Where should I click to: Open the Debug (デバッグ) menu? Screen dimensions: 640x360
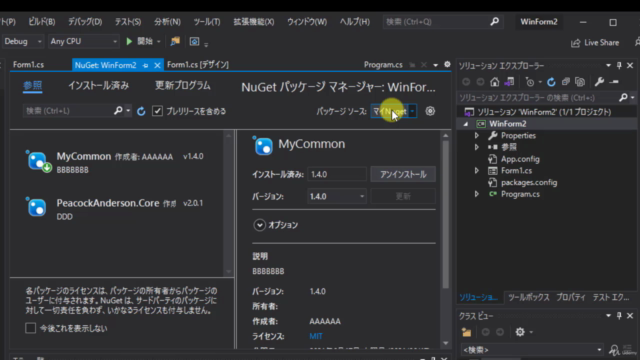click(x=85, y=22)
